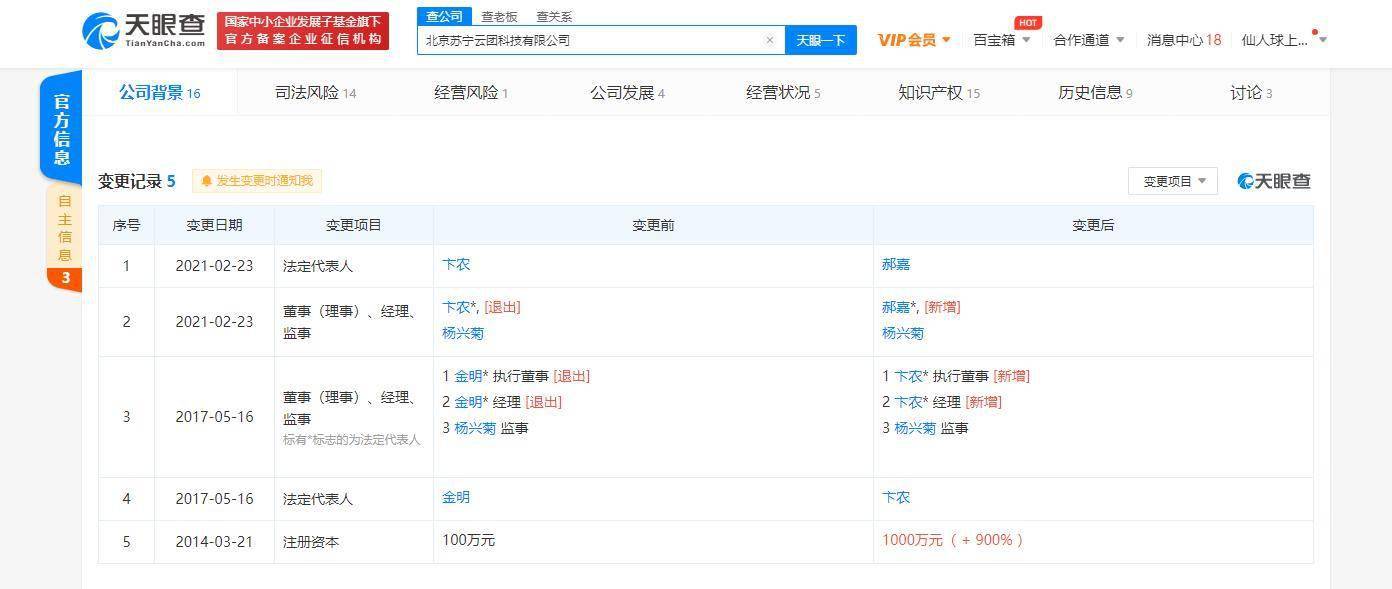
Task: Open the 历史信息 tab
Action: [x=1095, y=93]
